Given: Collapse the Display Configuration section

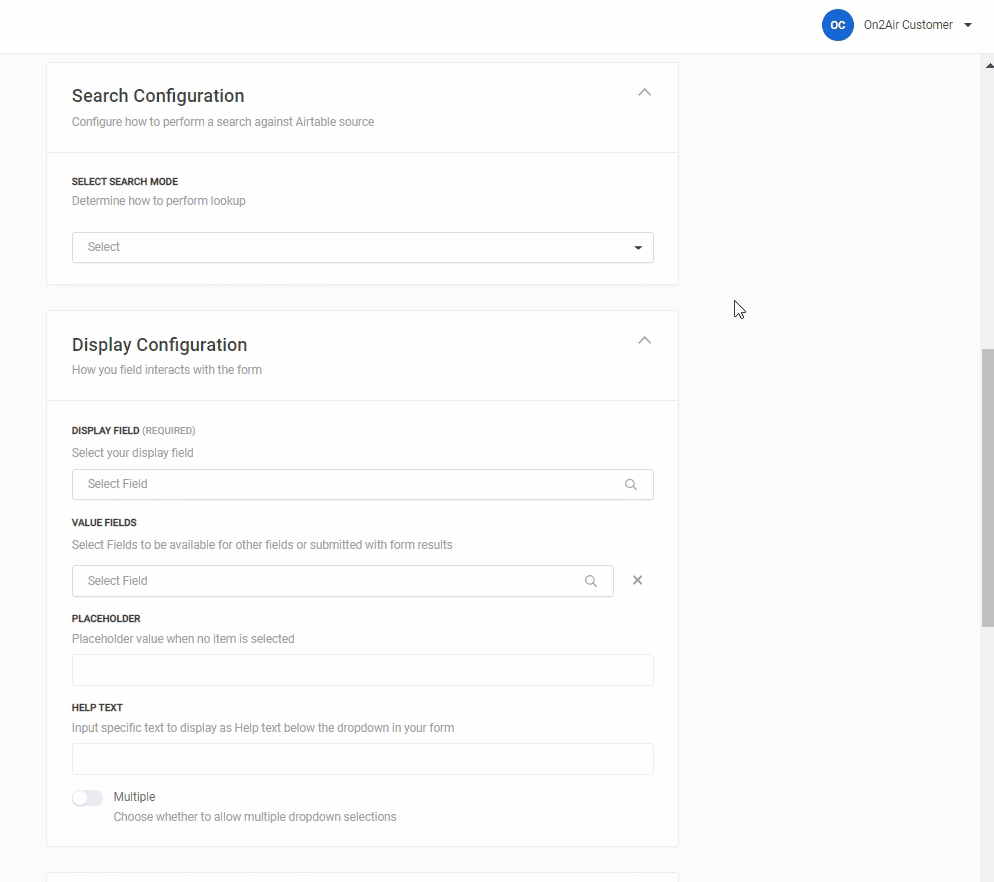Looking at the screenshot, I should point(644,340).
